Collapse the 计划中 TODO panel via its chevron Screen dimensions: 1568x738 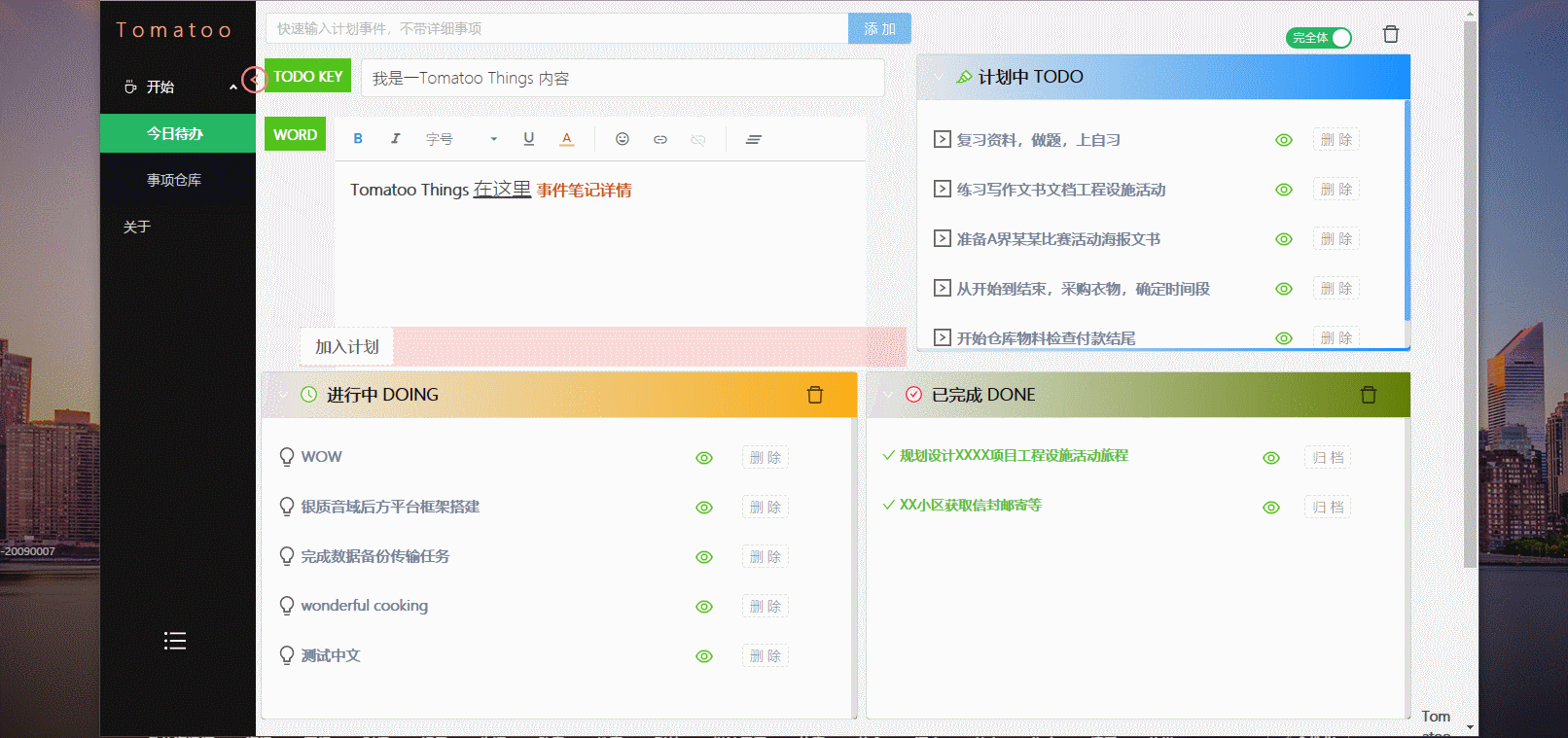click(x=939, y=77)
